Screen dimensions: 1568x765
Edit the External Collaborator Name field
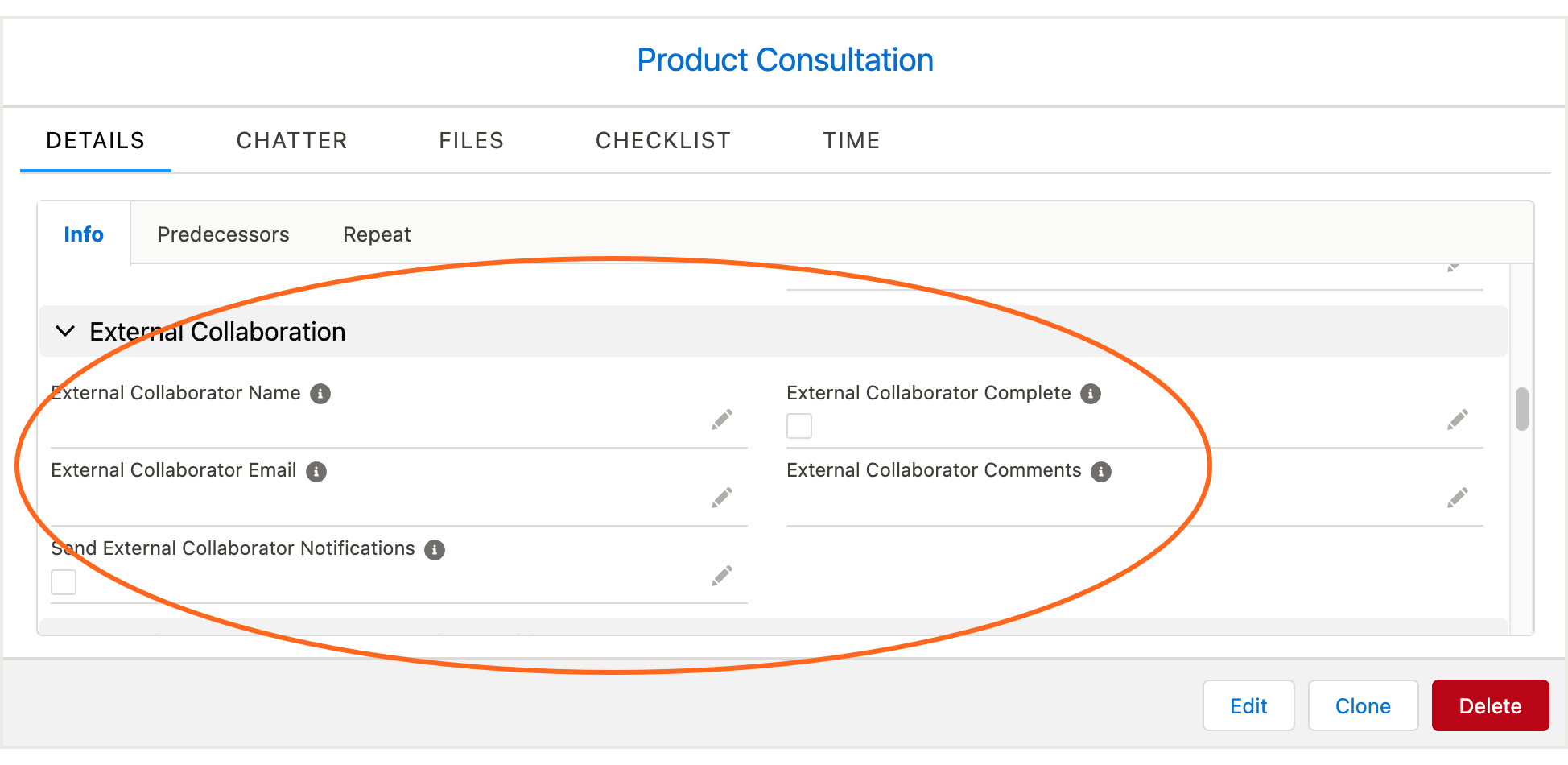point(721,419)
